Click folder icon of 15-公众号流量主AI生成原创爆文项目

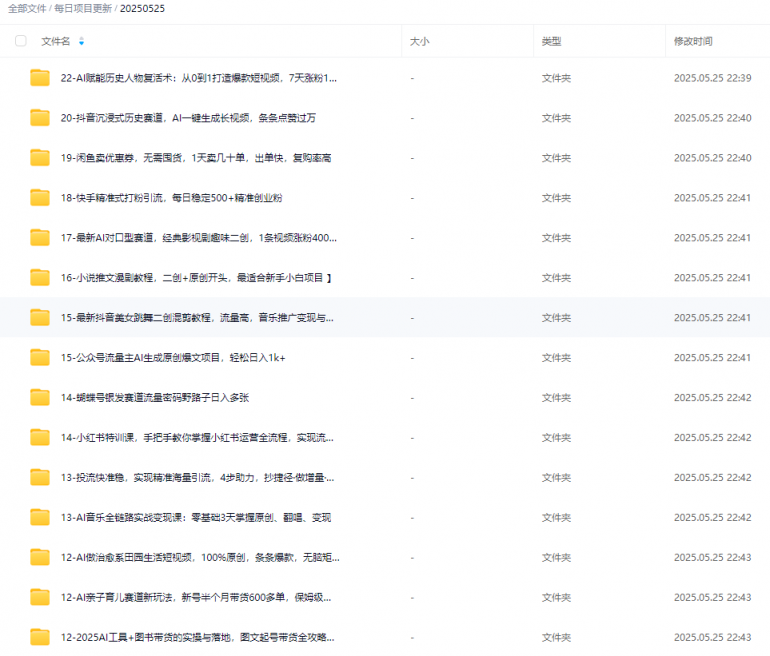pos(40,358)
